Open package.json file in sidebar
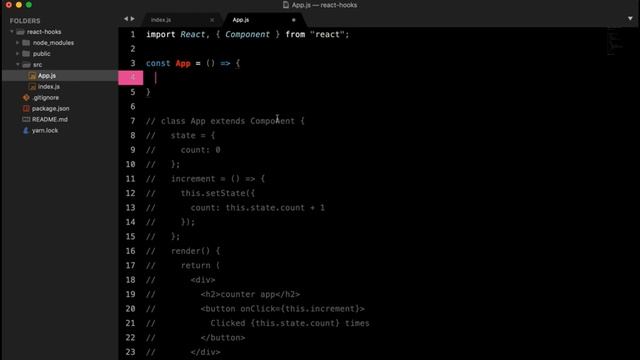Image resolution: width=640 pixels, height=360 pixels. [51, 109]
